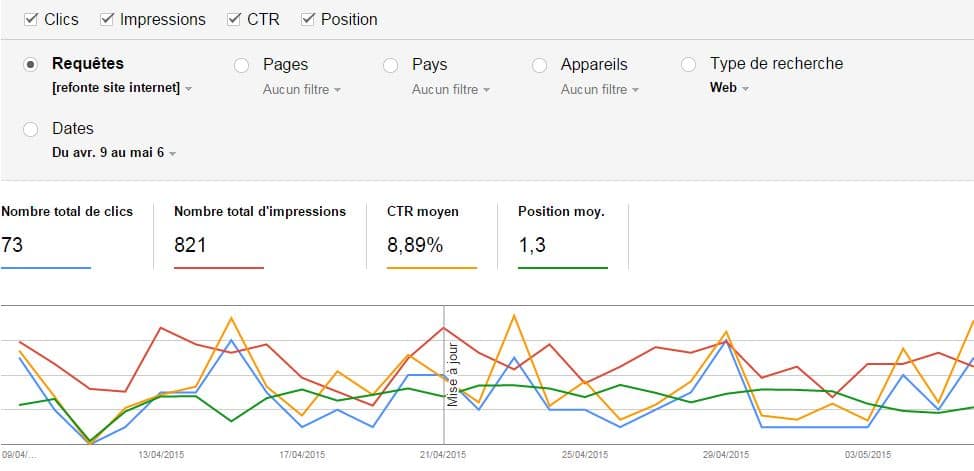Click the 29/04/2015 axis date label

(726, 455)
